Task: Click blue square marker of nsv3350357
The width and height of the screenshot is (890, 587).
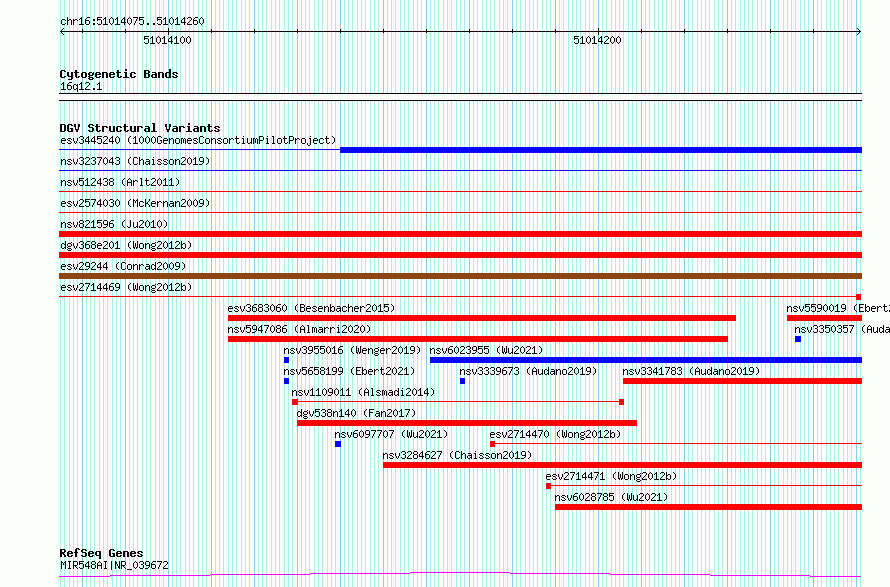Action: (x=798, y=339)
